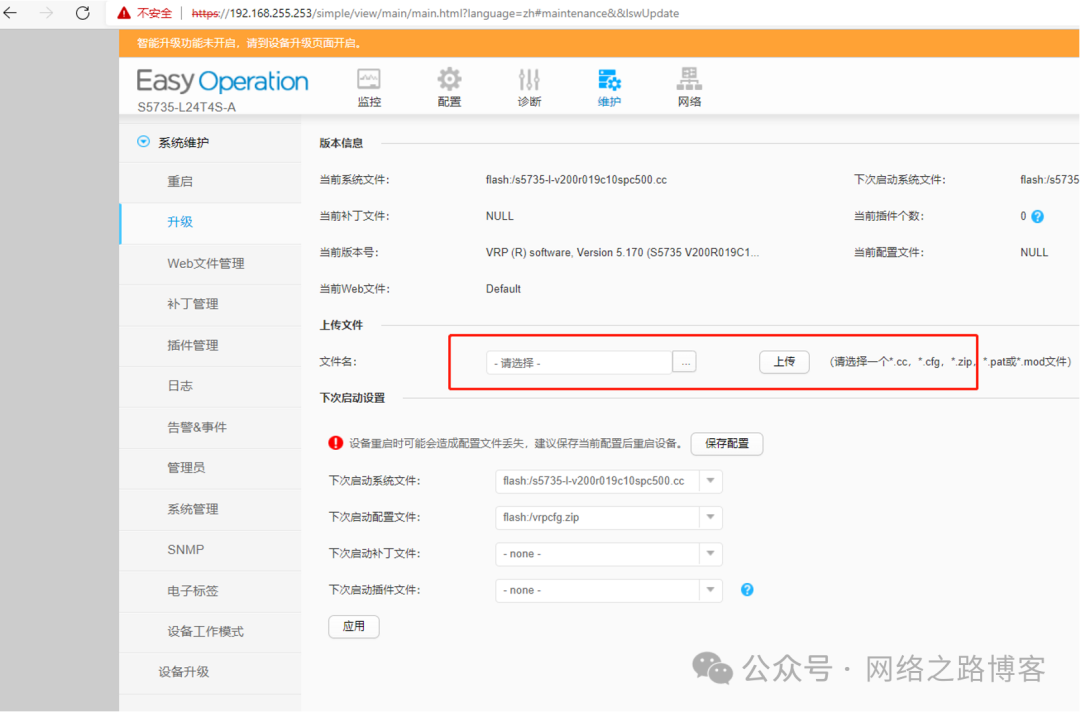Viewport: 1080px width, 712px height.
Task: Open 下次启动插件文件 dropdown
Action: 710,590
